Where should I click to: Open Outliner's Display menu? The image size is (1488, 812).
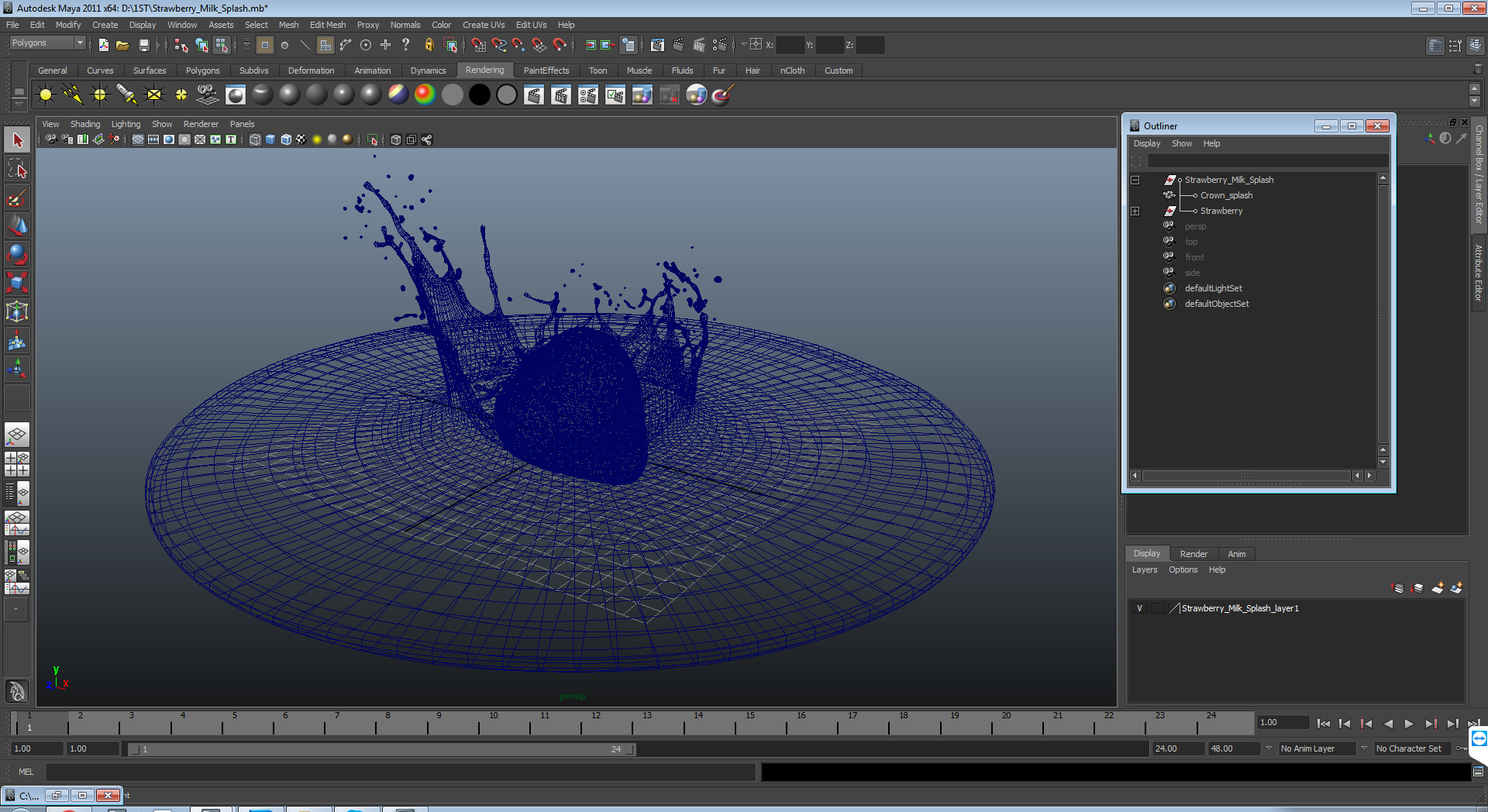tap(1147, 143)
